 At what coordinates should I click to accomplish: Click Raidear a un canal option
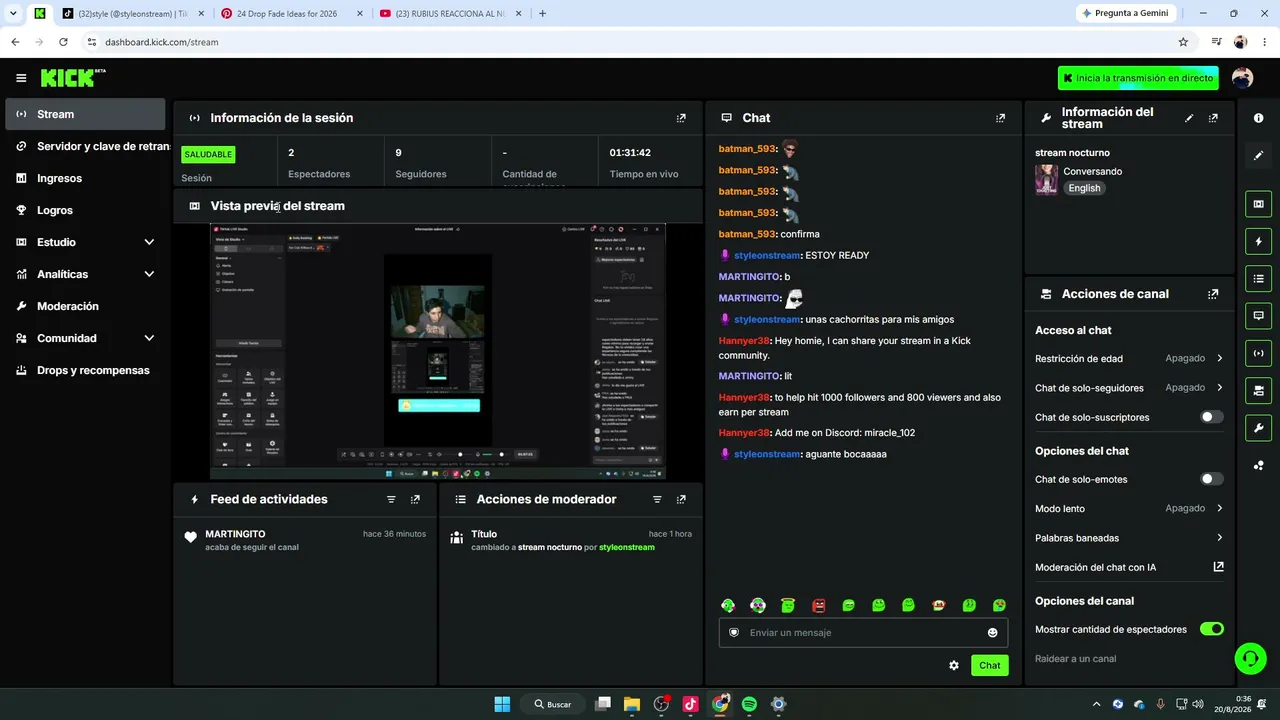tap(1076, 658)
